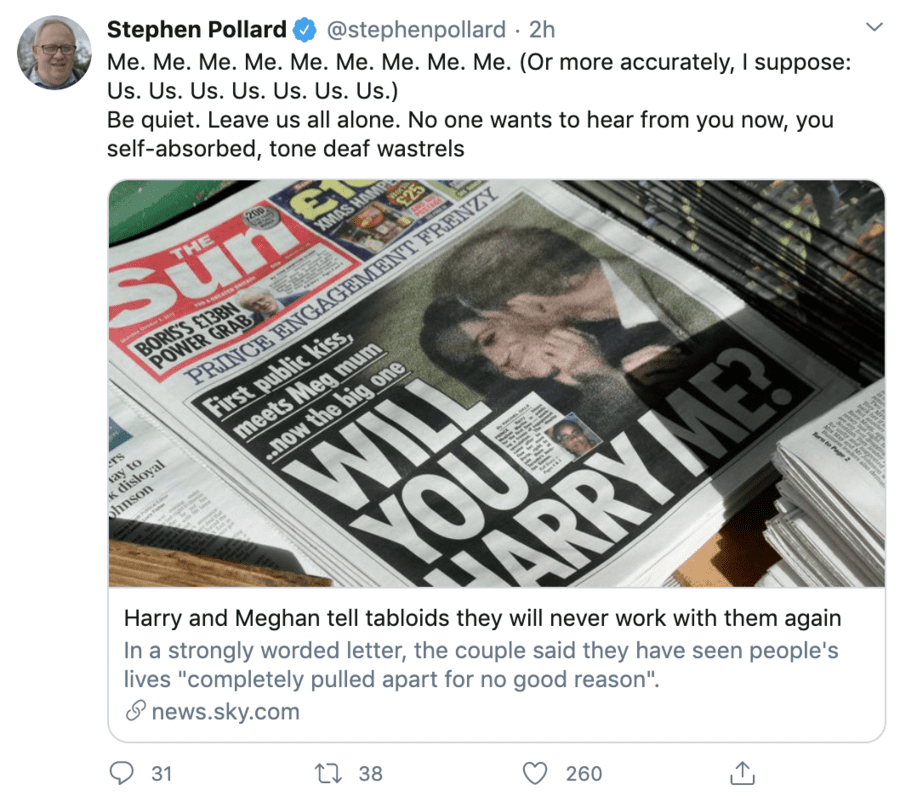
Task: Click the Stephen Pollard display name
Action: (196, 29)
